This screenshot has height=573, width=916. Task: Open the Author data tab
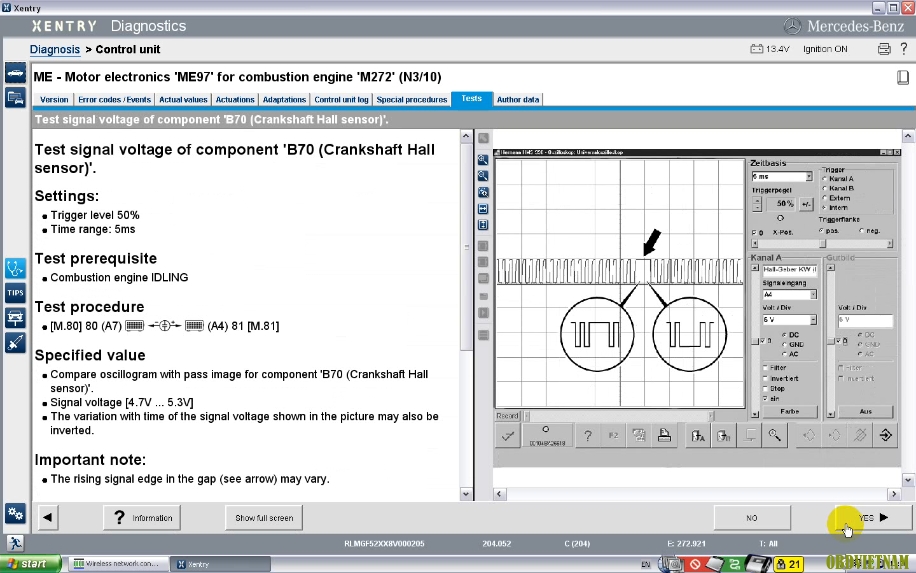pyautogui.click(x=518, y=100)
